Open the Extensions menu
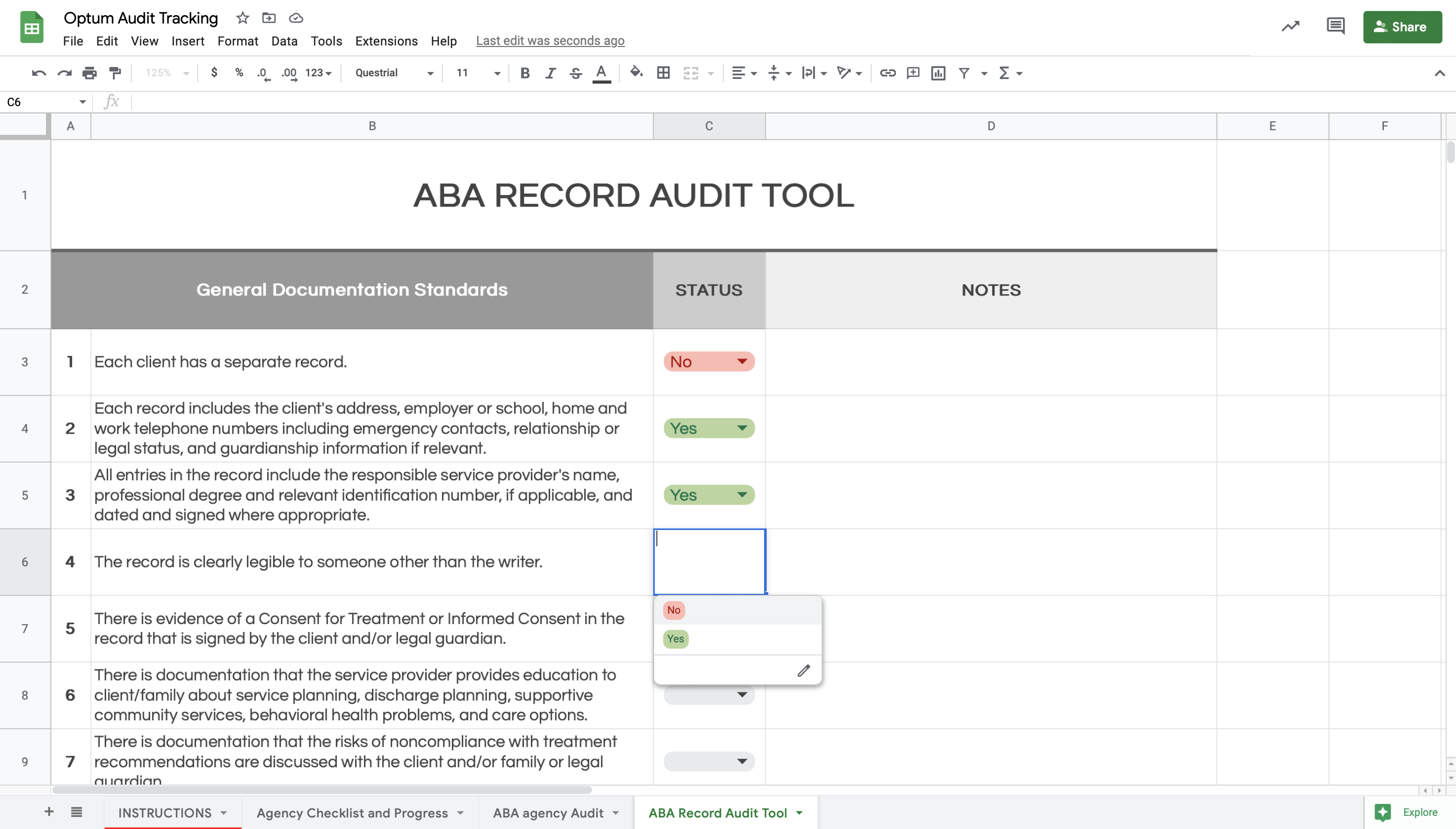The width and height of the screenshot is (1456, 829). tap(386, 41)
